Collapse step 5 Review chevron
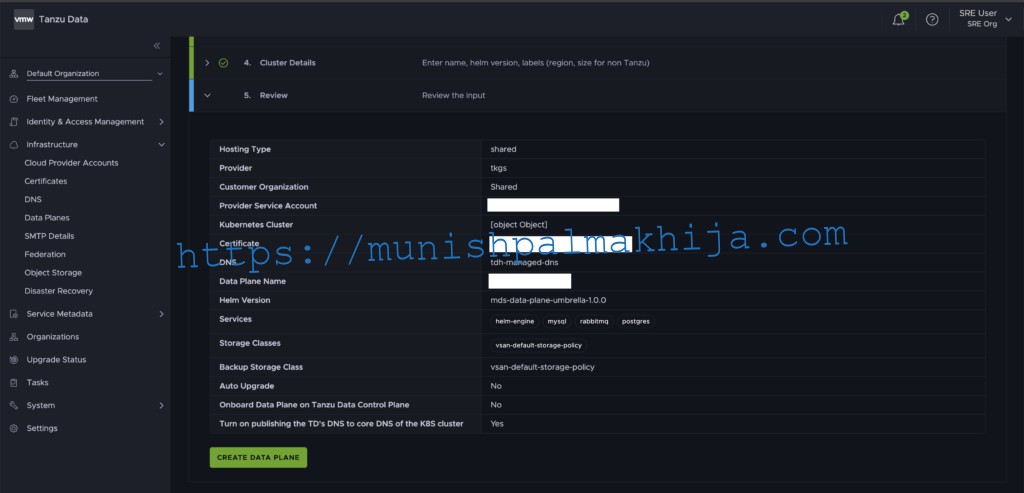Screen dimensions: 1024x493 point(207,95)
